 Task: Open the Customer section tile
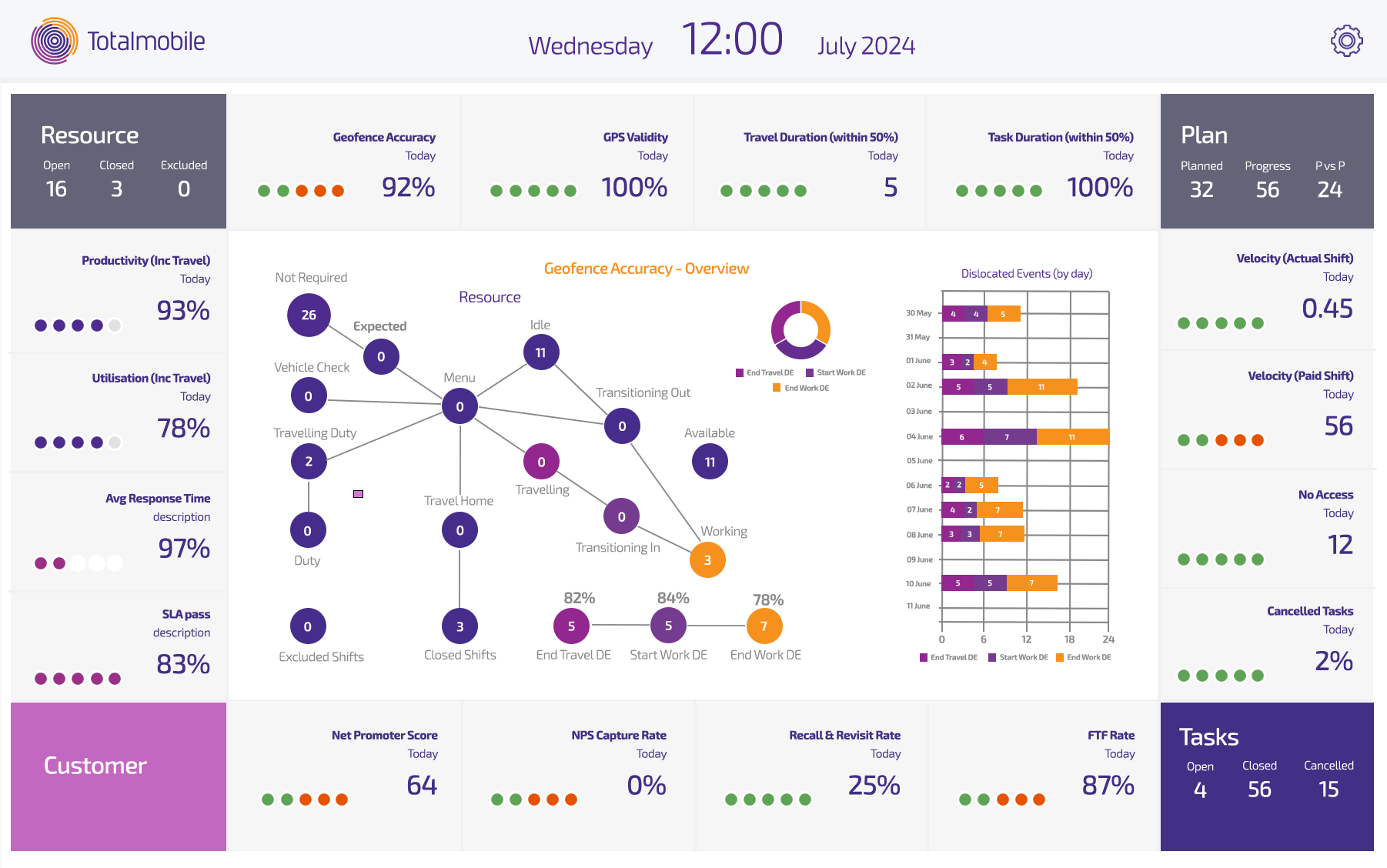[119, 776]
